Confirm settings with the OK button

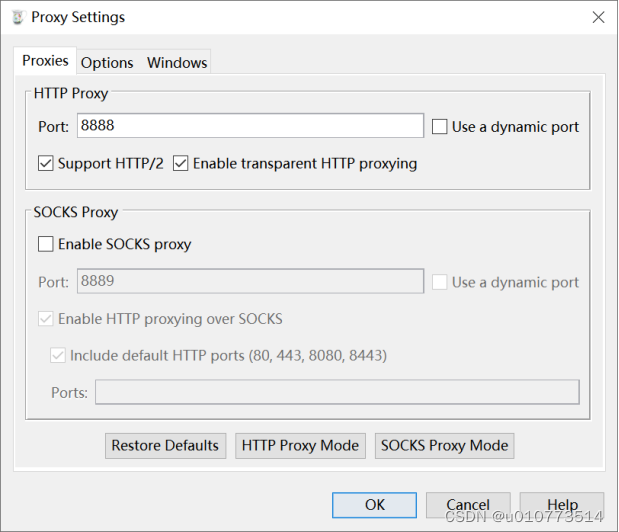pos(374,505)
